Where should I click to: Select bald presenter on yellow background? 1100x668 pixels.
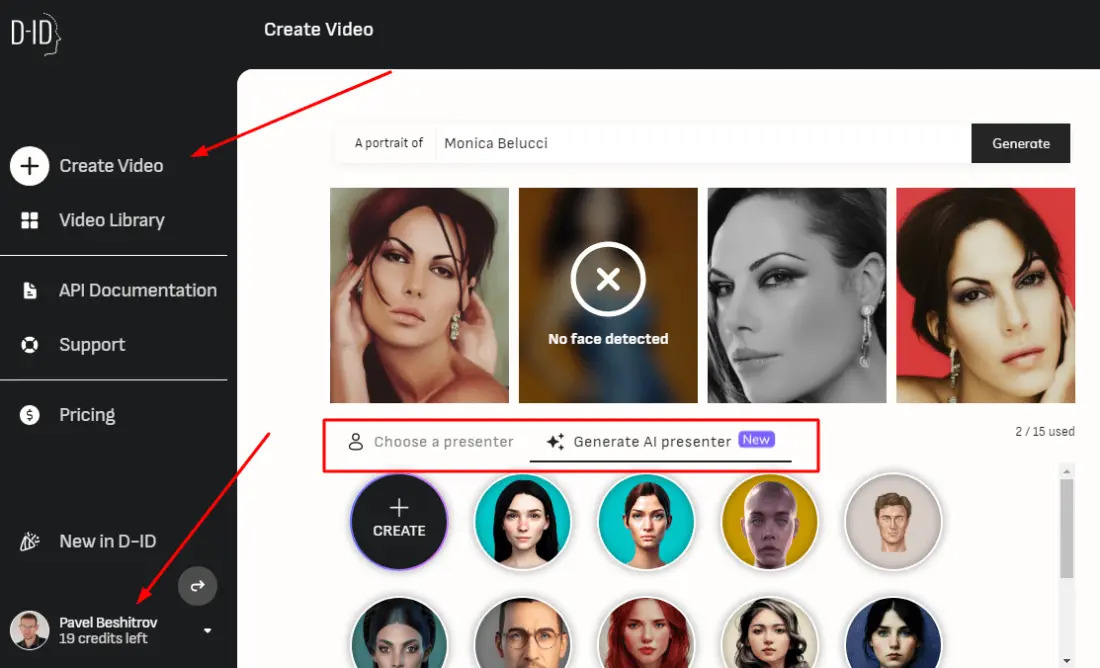(x=770, y=521)
